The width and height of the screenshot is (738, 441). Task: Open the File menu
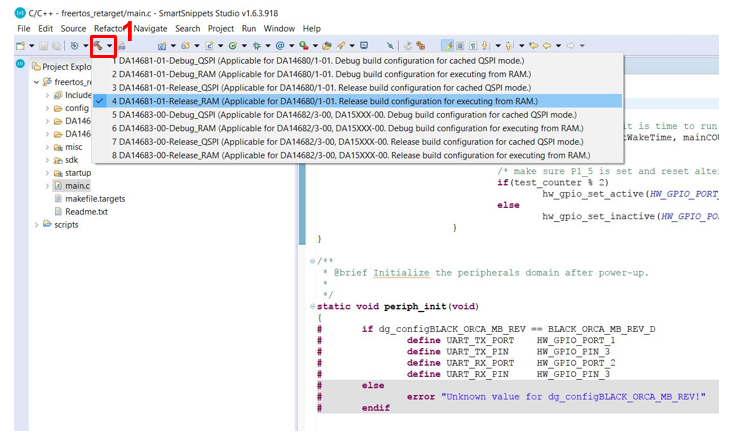(24, 29)
